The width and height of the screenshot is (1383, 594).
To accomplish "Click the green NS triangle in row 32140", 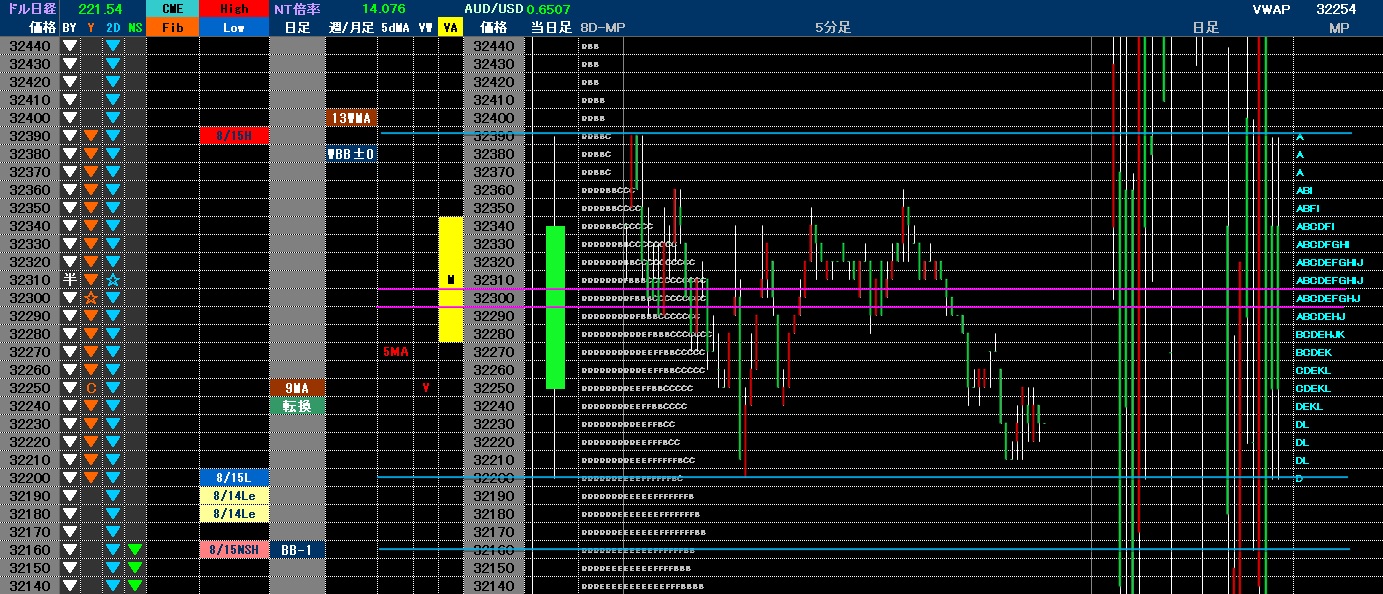I will 135,586.
